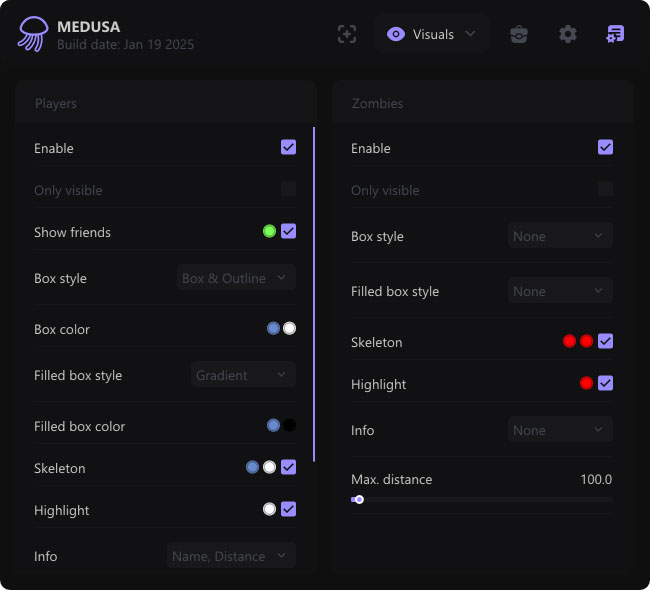Uncheck Show friends checkbox
650x590 pixels.
[x=288, y=232]
